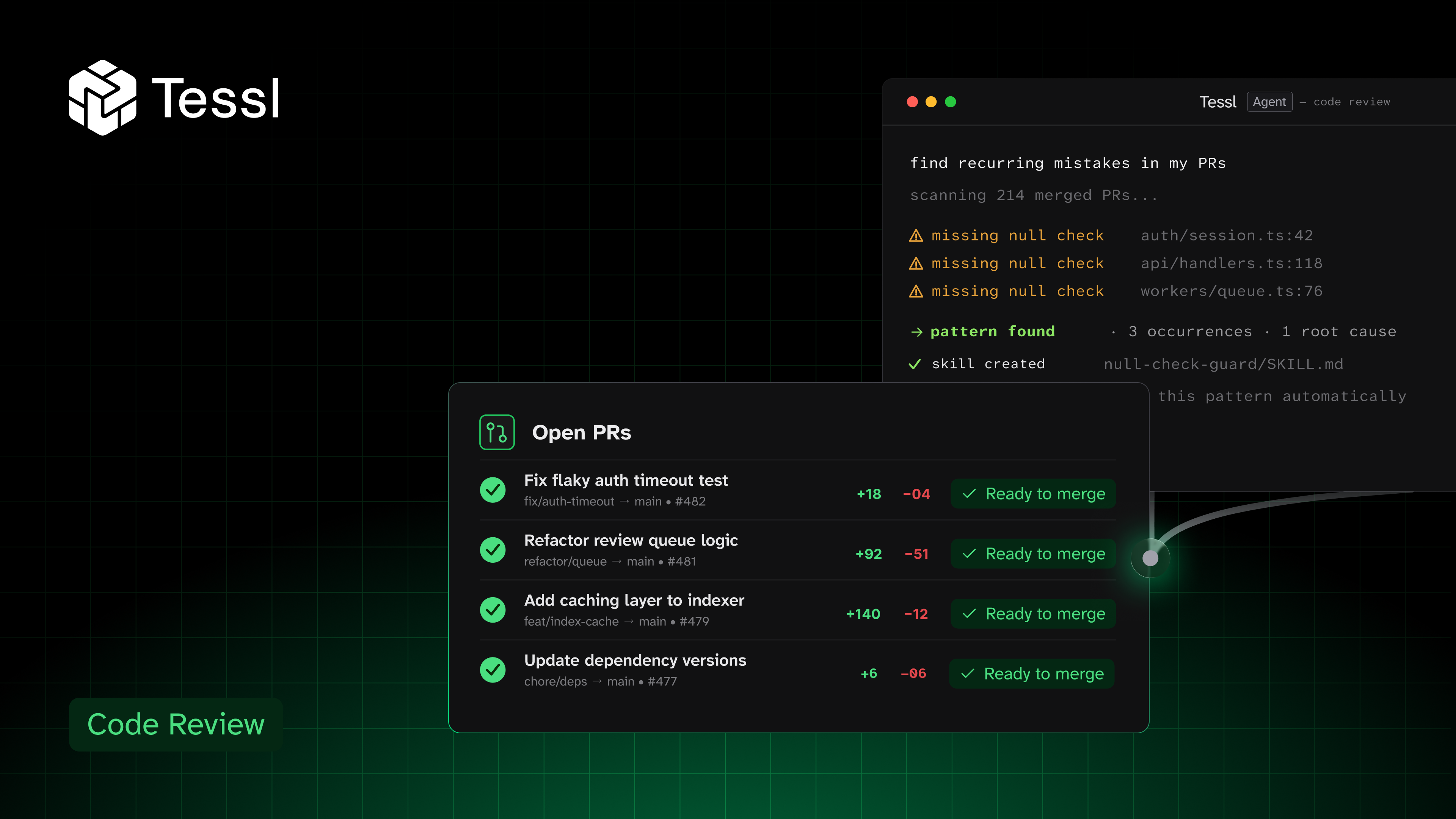Click the Tessl cube logo icon
1456x819 pixels.
point(102,98)
